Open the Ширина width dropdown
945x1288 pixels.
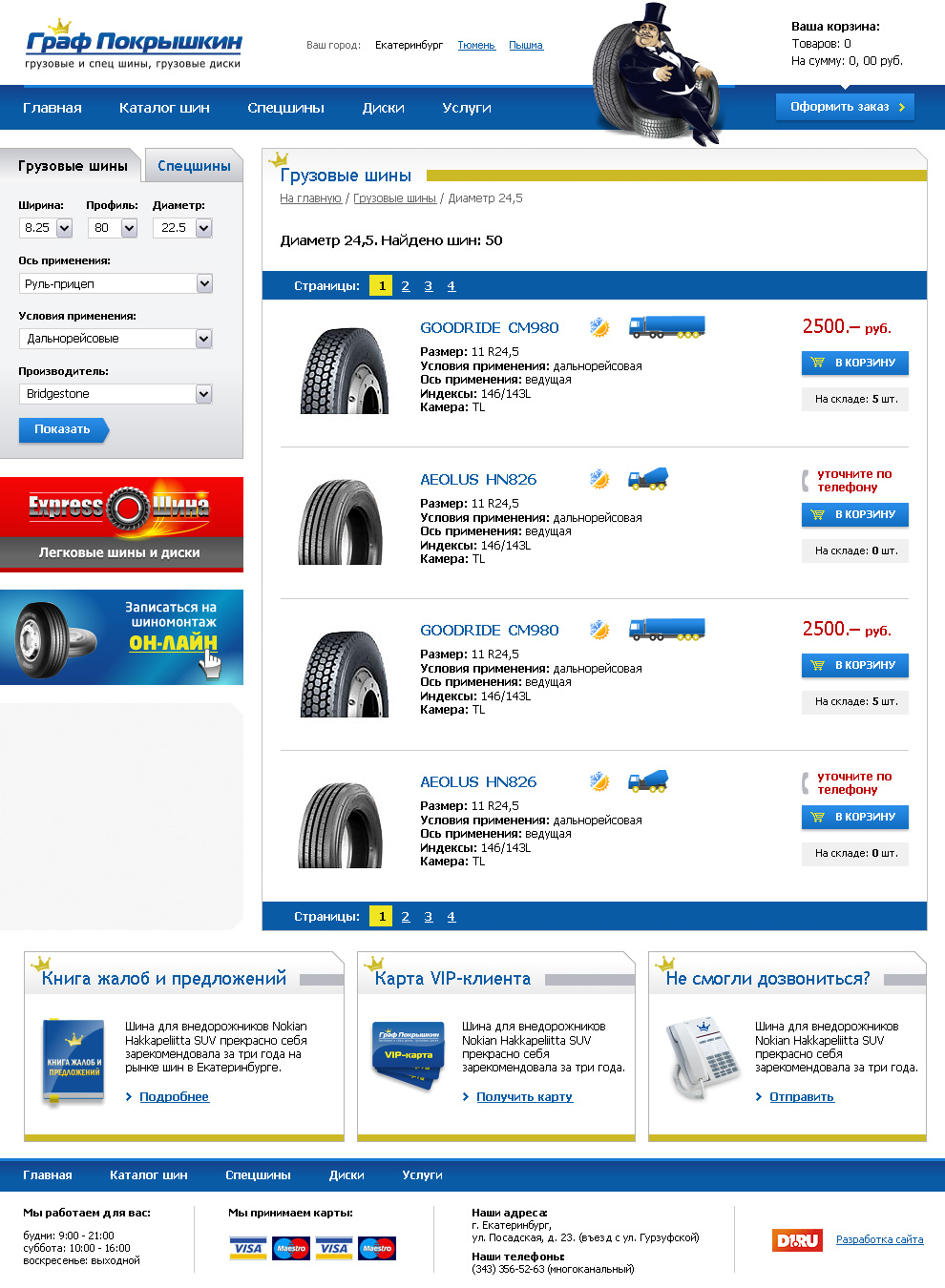64,228
